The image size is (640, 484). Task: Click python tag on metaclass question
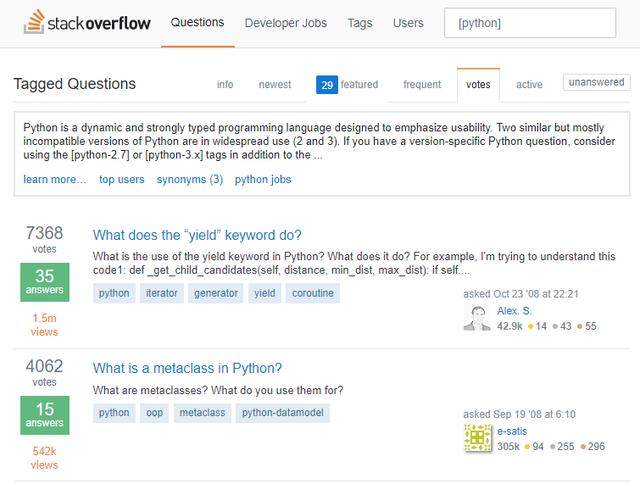(x=114, y=413)
